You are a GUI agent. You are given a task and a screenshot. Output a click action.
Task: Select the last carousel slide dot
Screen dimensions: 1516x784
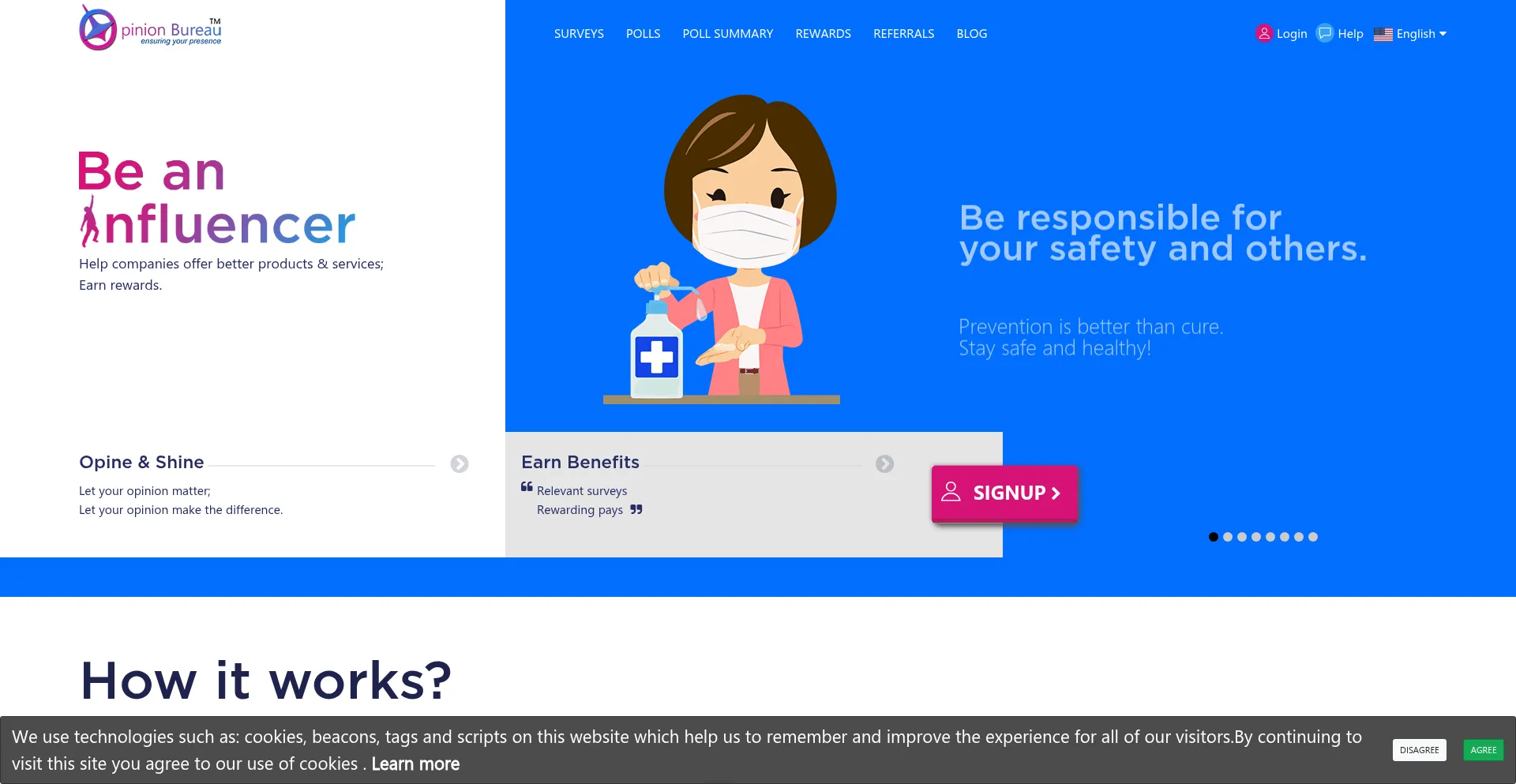point(1313,537)
